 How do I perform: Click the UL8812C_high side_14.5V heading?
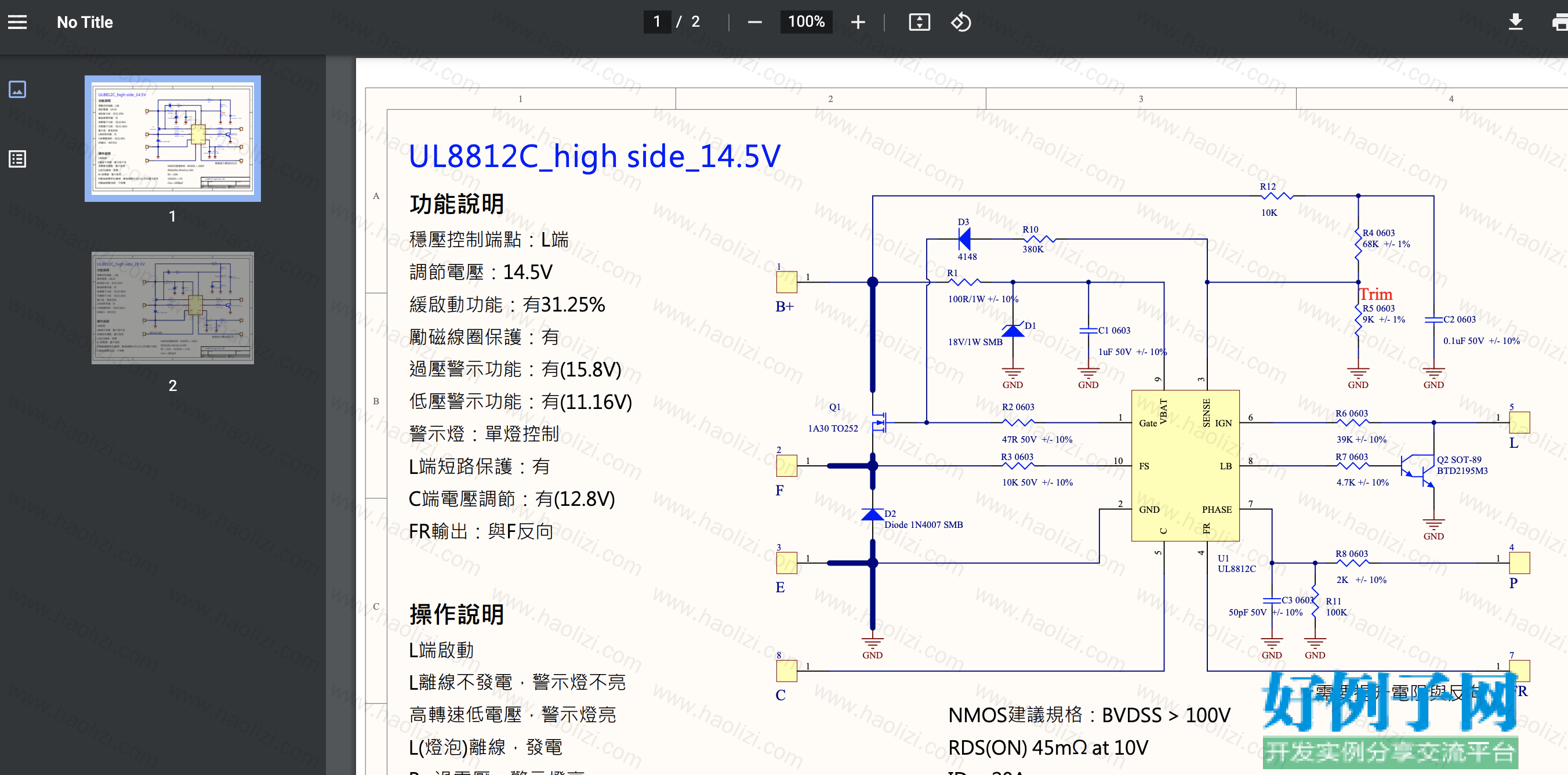[x=594, y=157]
